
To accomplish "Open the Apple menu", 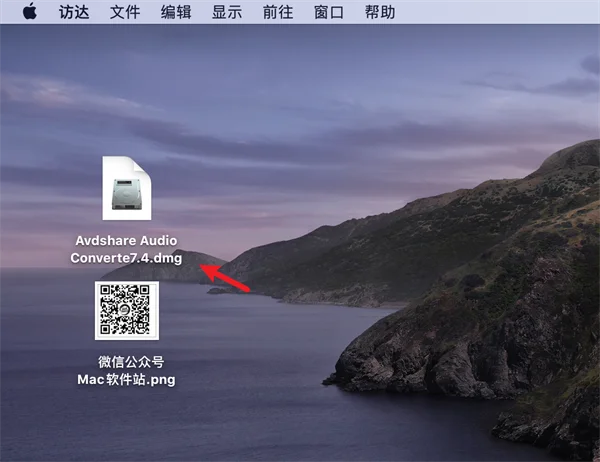I will [x=30, y=11].
